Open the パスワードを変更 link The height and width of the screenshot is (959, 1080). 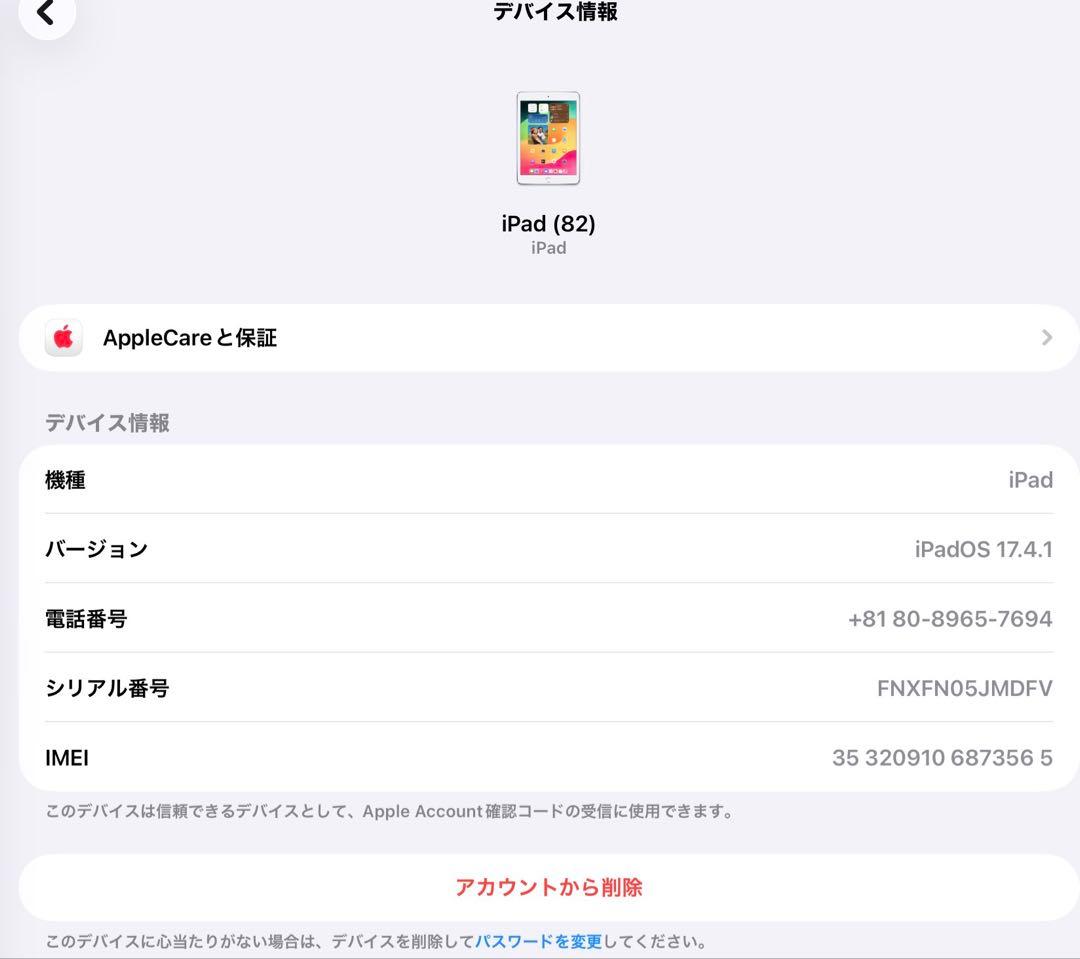539,941
